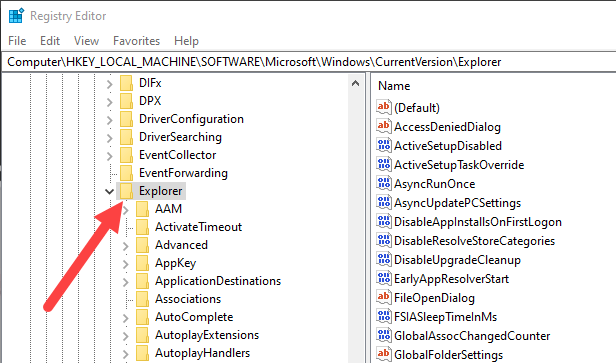
Task: Expand the DIFx key
Action: coord(110,84)
